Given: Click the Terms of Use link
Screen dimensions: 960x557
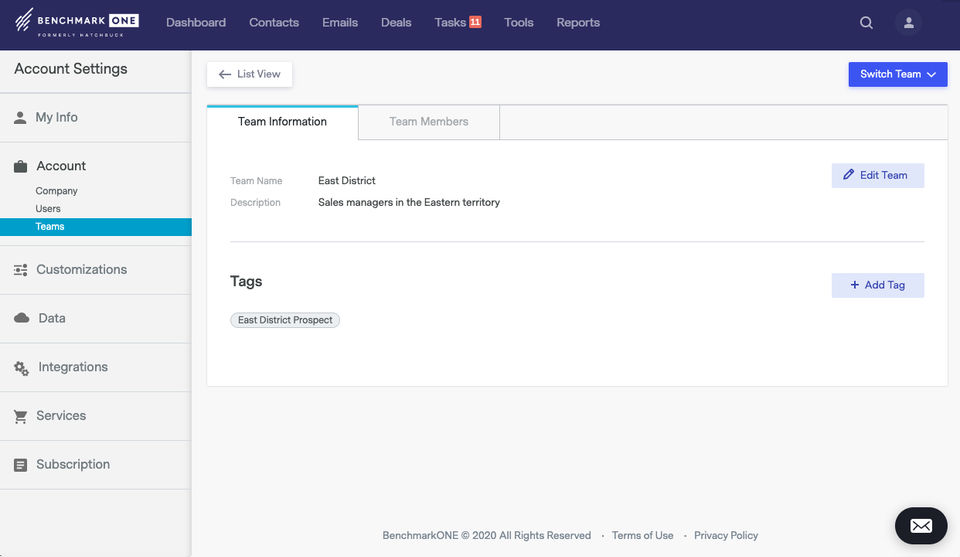Looking at the screenshot, I should pyautogui.click(x=642, y=536).
